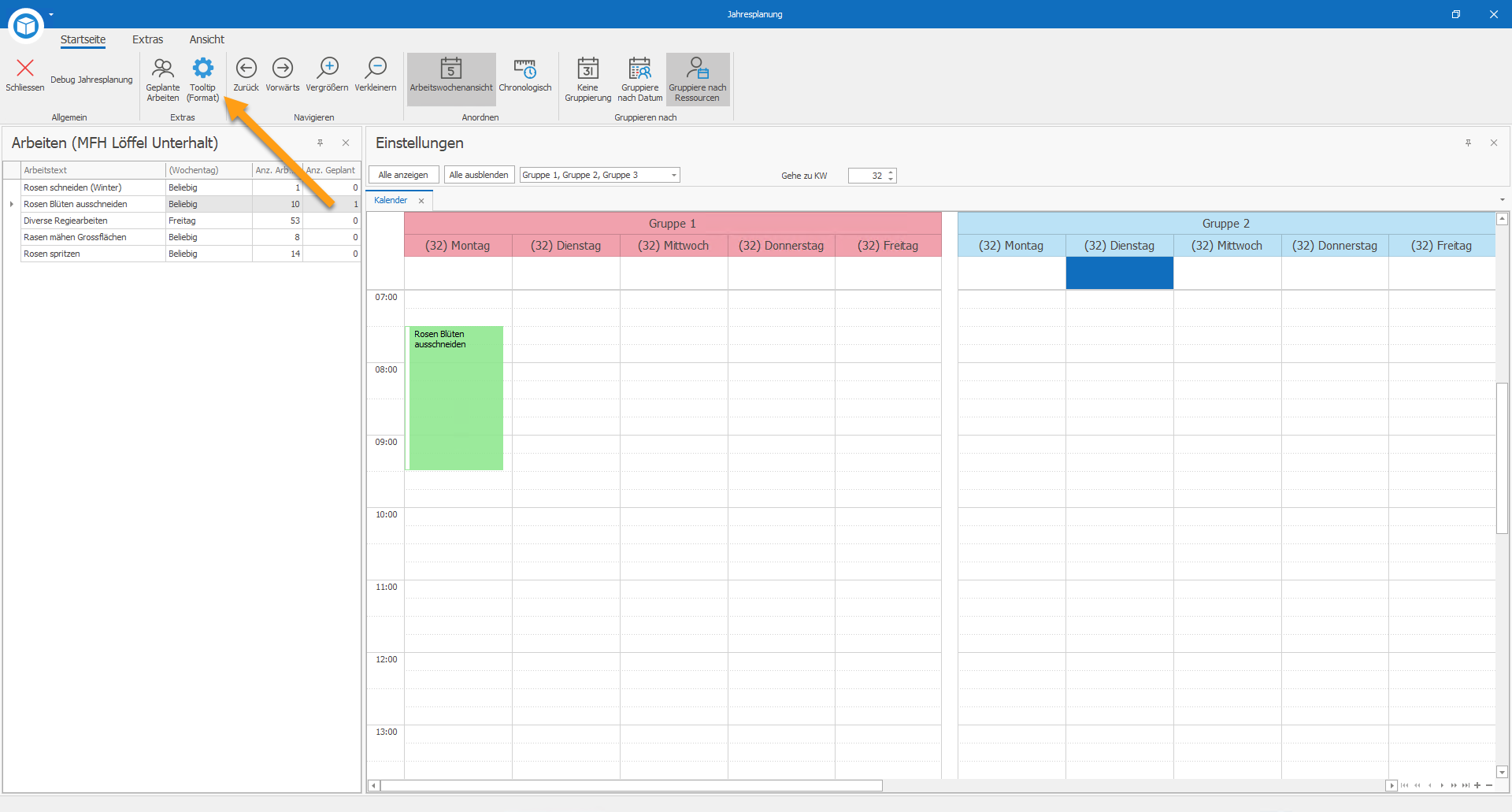Screen dimensions: 1512x812
Task: Pin the Arbeiten panel
Action: pyautogui.click(x=320, y=143)
